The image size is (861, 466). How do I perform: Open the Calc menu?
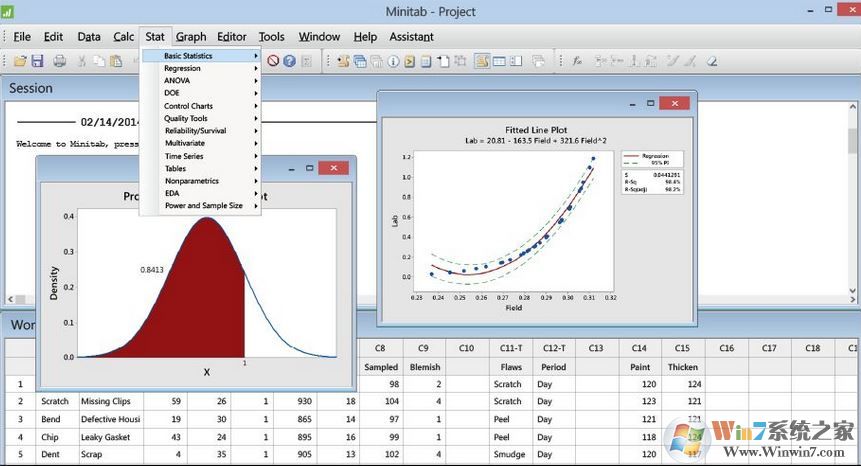pos(124,37)
